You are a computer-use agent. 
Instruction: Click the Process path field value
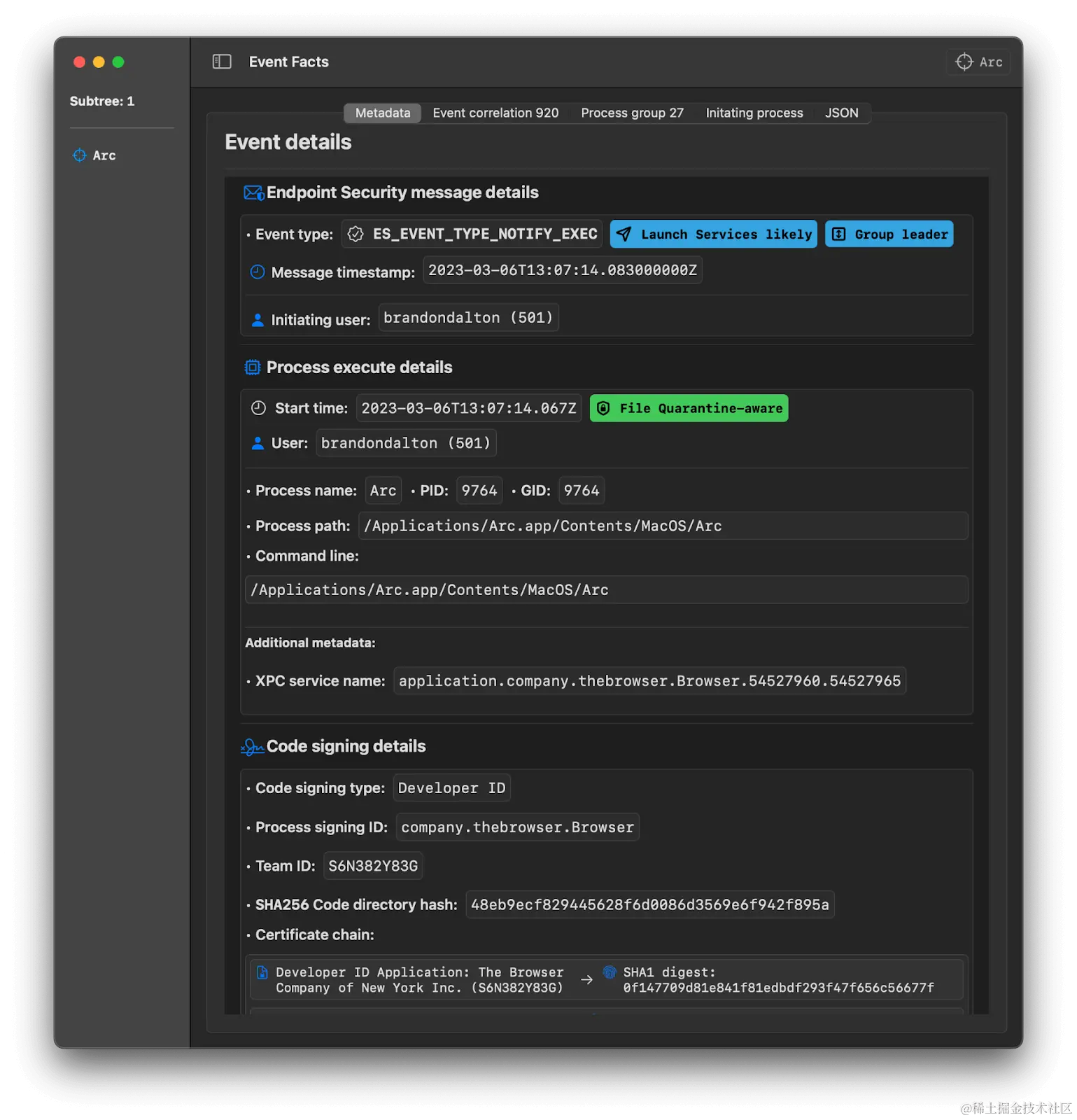[663, 526]
